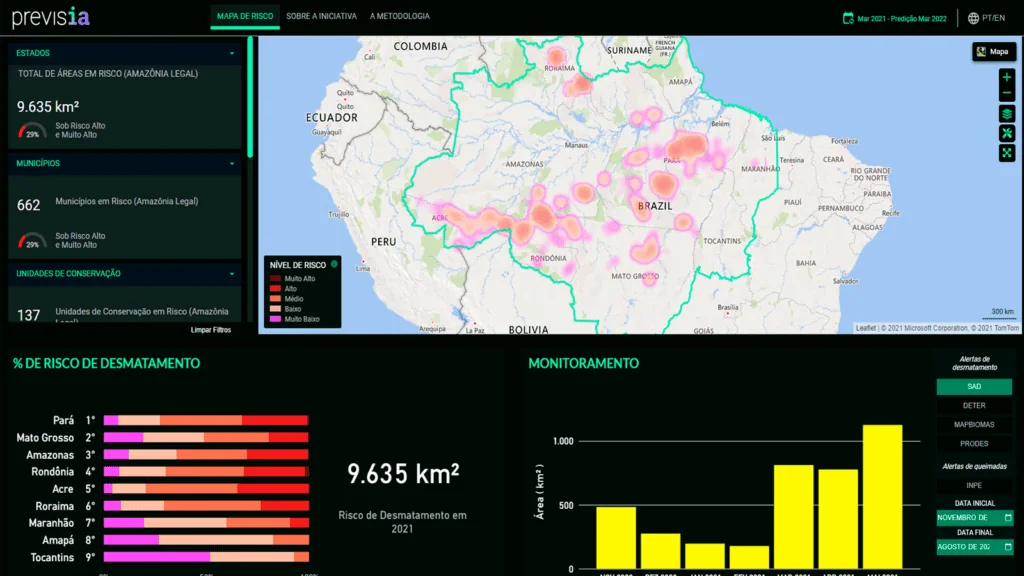Screen dimensions: 1024x576
Task: Open the Data Inicial date field
Action: pyautogui.click(x=974, y=518)
